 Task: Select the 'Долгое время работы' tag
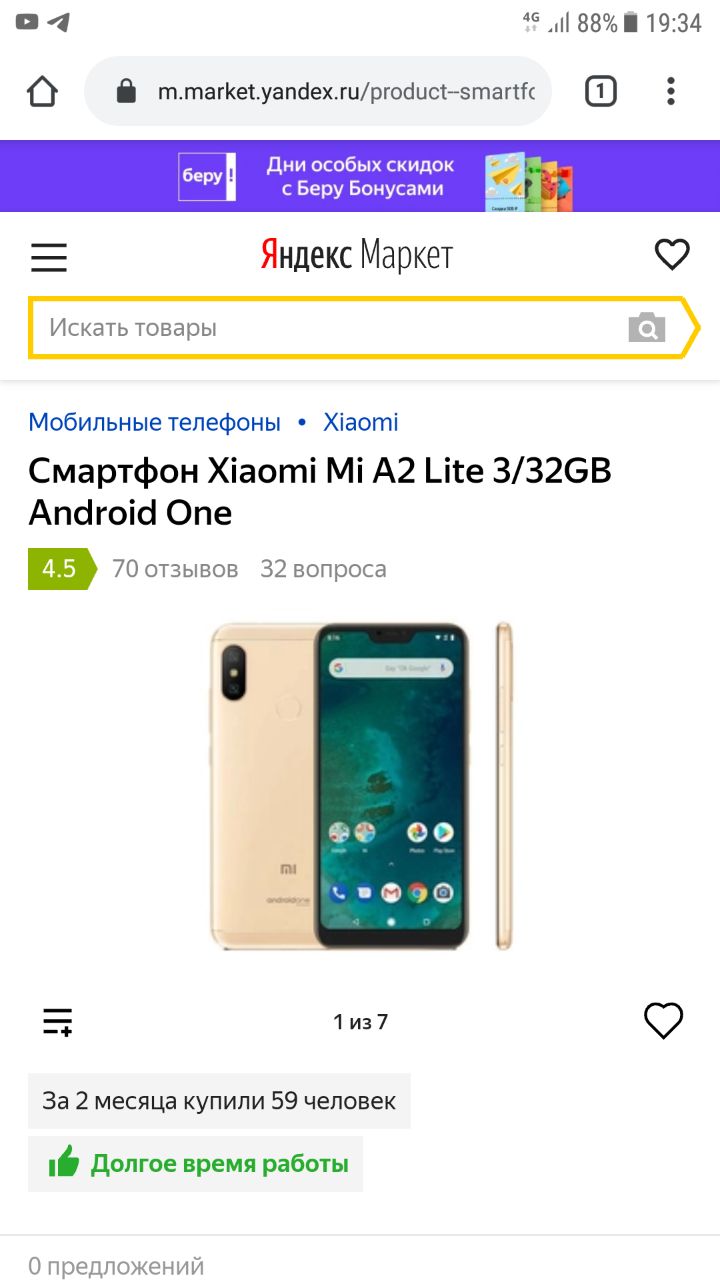(x=196, y=1164)
